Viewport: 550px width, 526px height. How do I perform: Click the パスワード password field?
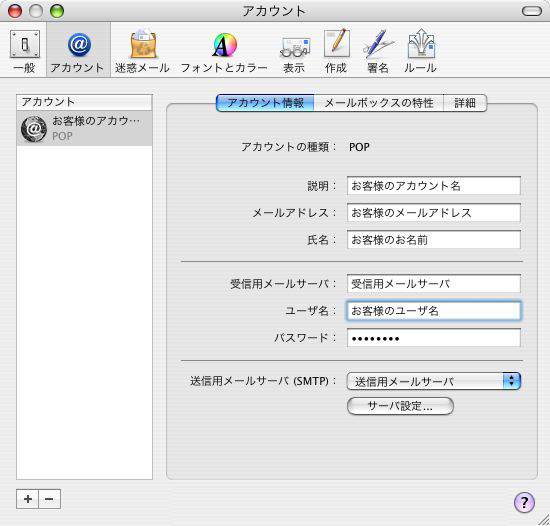[434, 338]
